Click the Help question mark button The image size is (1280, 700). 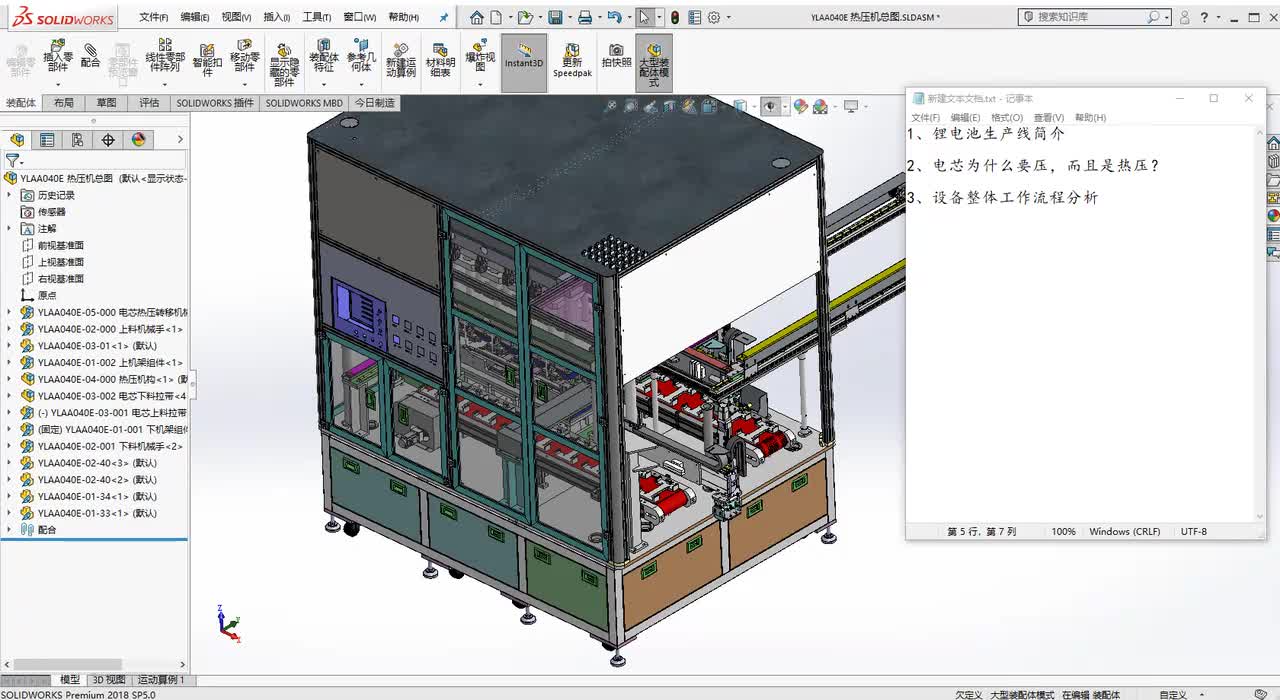1204,17
